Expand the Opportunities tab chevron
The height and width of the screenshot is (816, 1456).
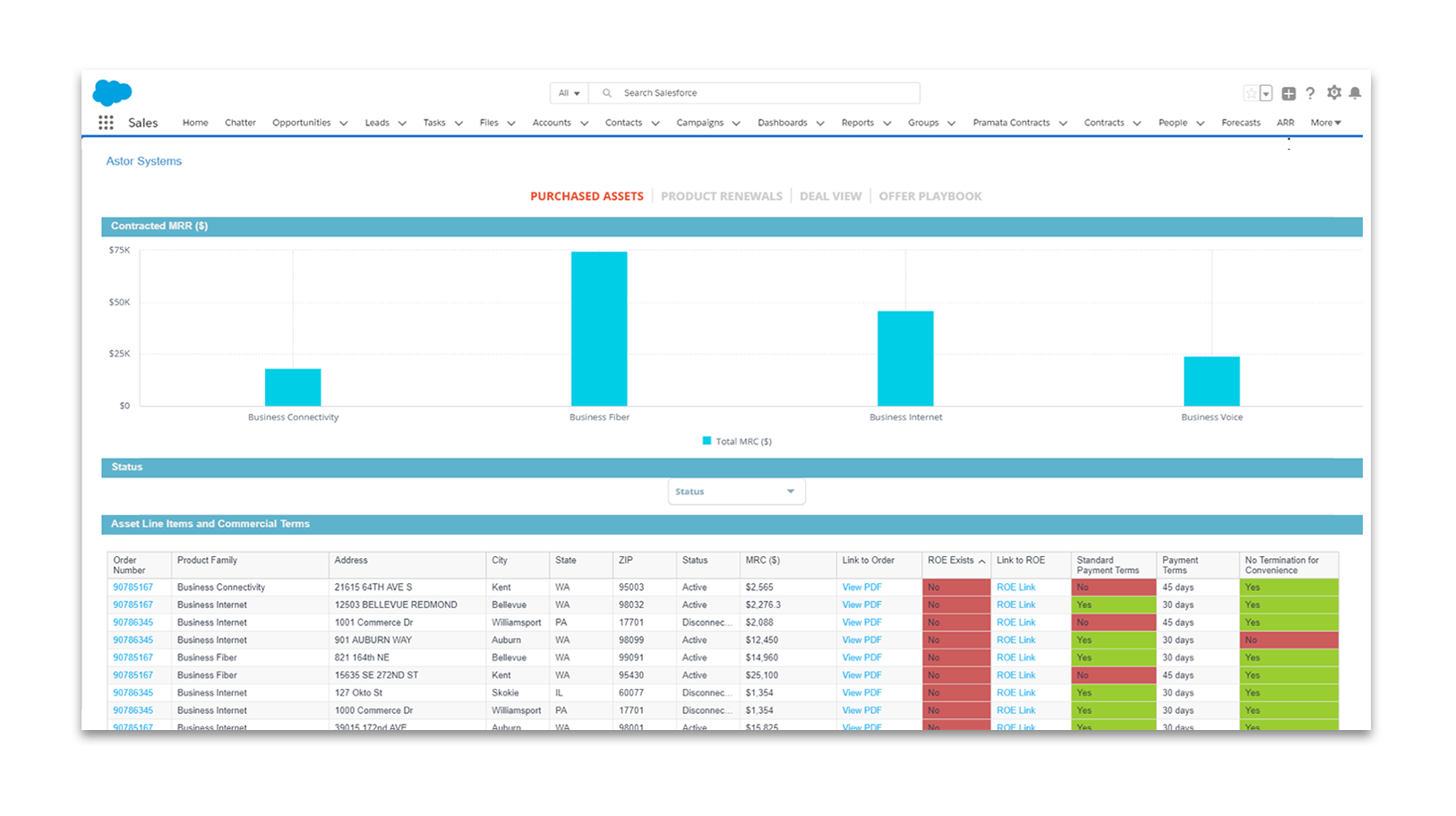(x=344, y=124)
